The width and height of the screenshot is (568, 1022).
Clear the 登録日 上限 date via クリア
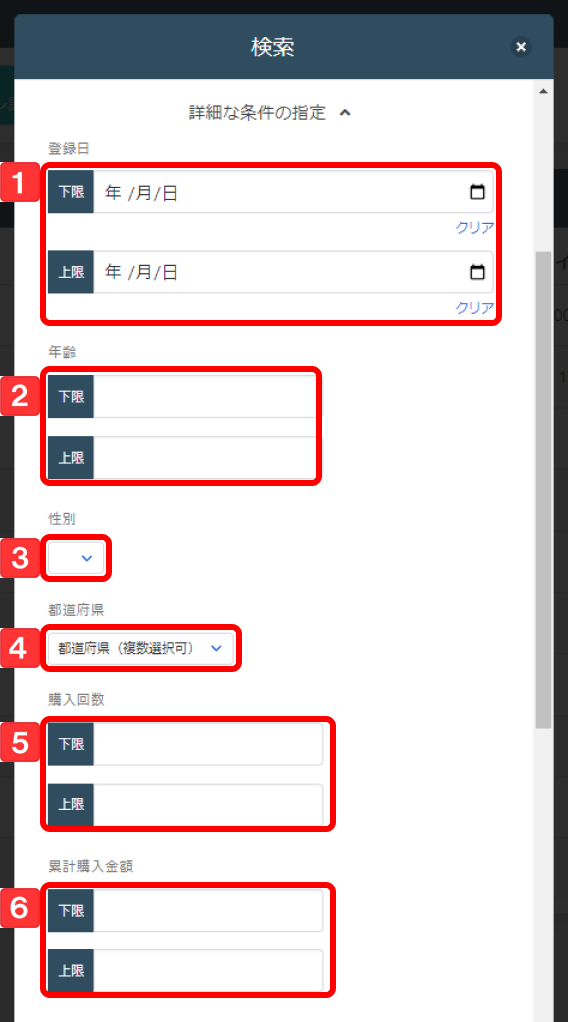(x=474, y=308)
